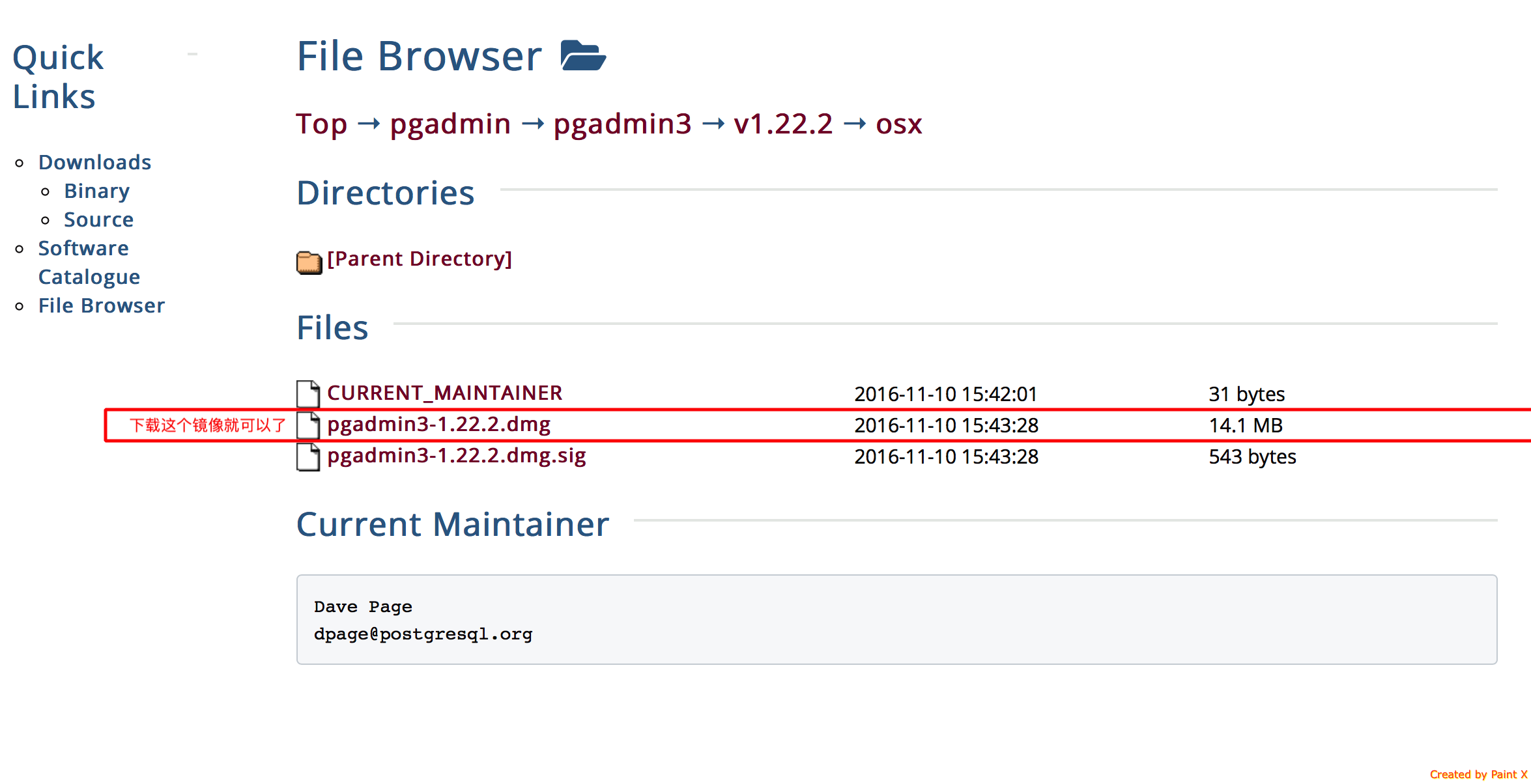Viewport: 1531px width, 784px height.
Task: Click the file icon beside pgadmin3-1.22.2.dmg
Action: [308, 424]
